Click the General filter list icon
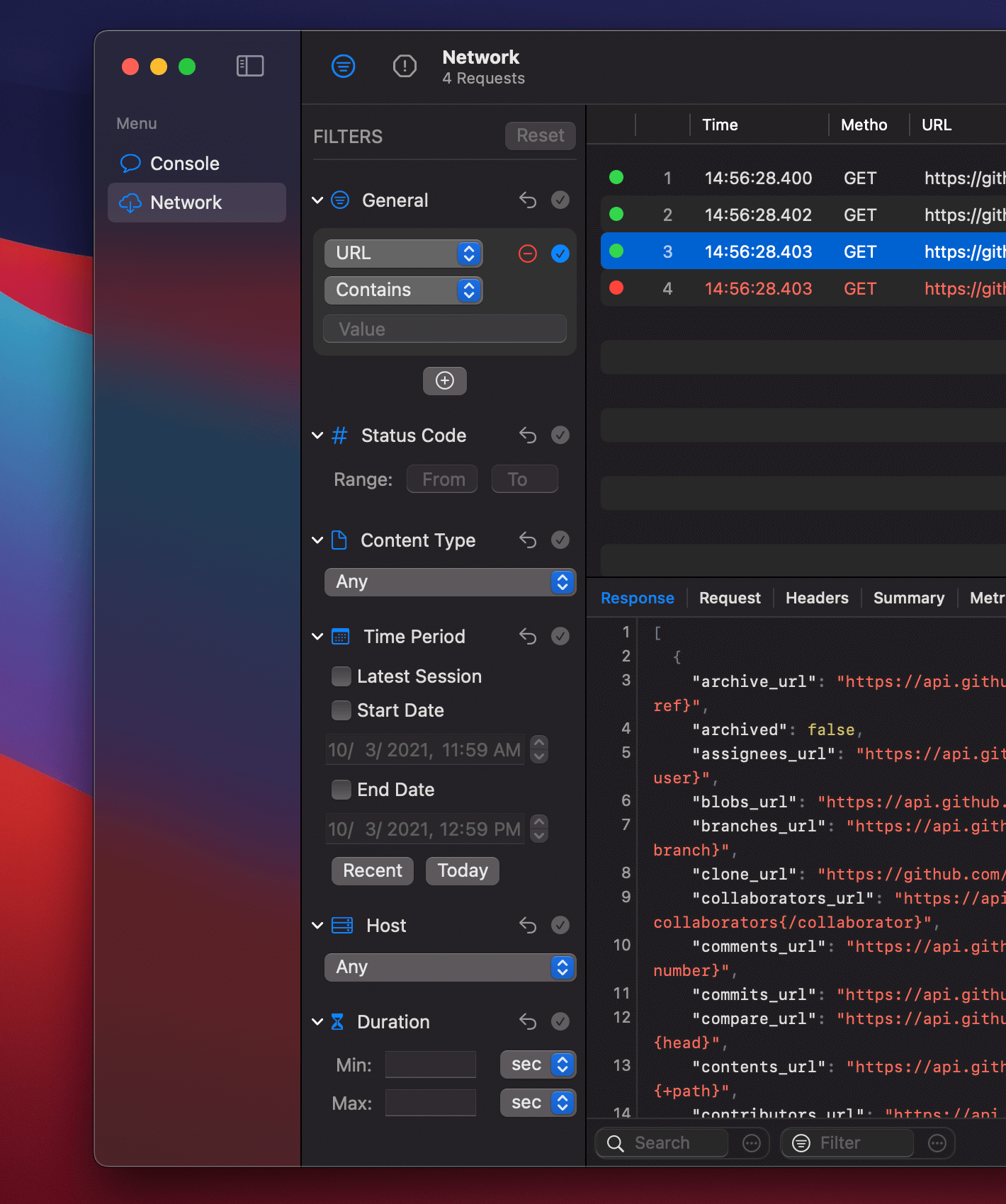1006x1204 pixels. click(341, 200)
